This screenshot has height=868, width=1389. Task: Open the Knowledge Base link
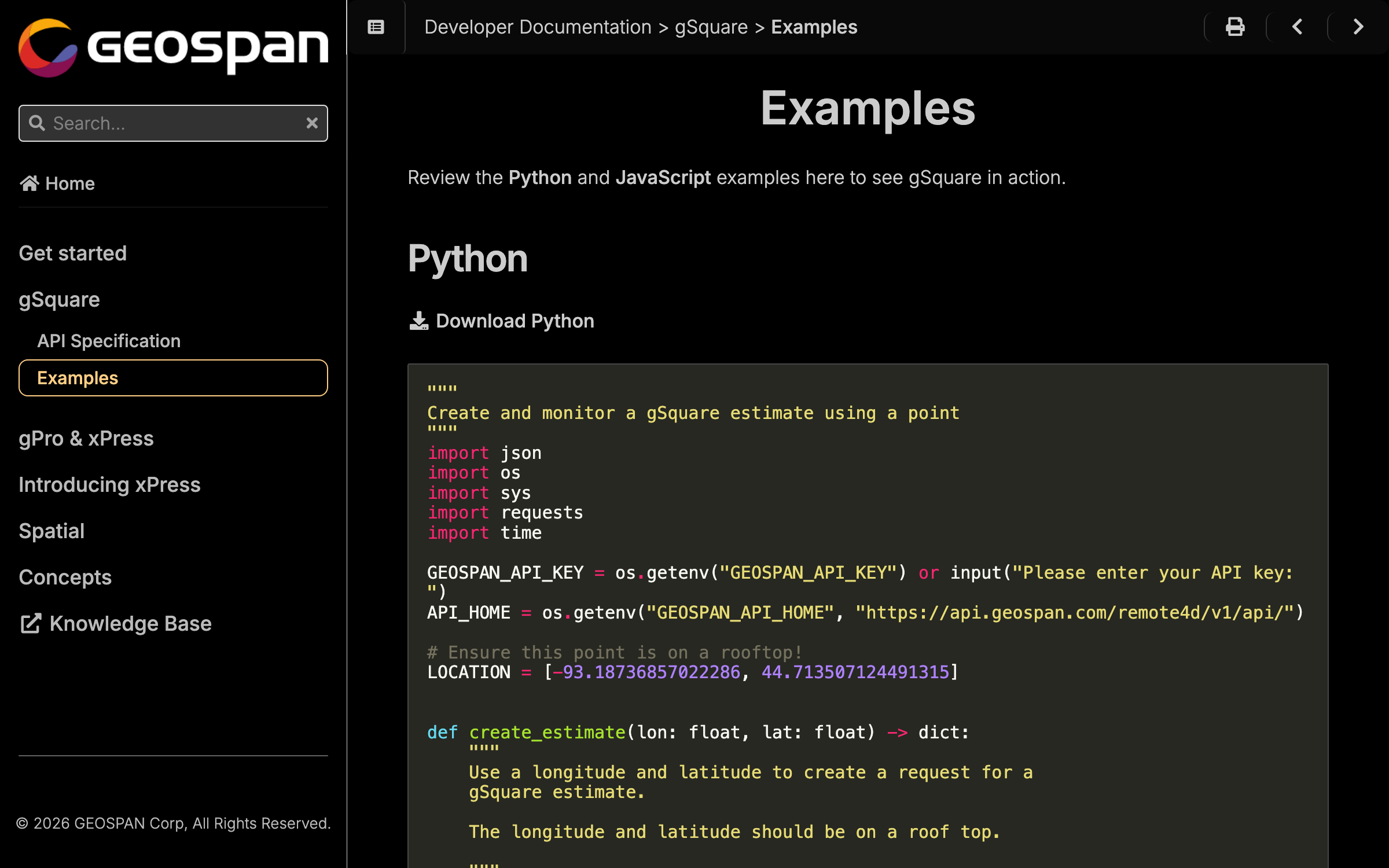coord(116,624)
